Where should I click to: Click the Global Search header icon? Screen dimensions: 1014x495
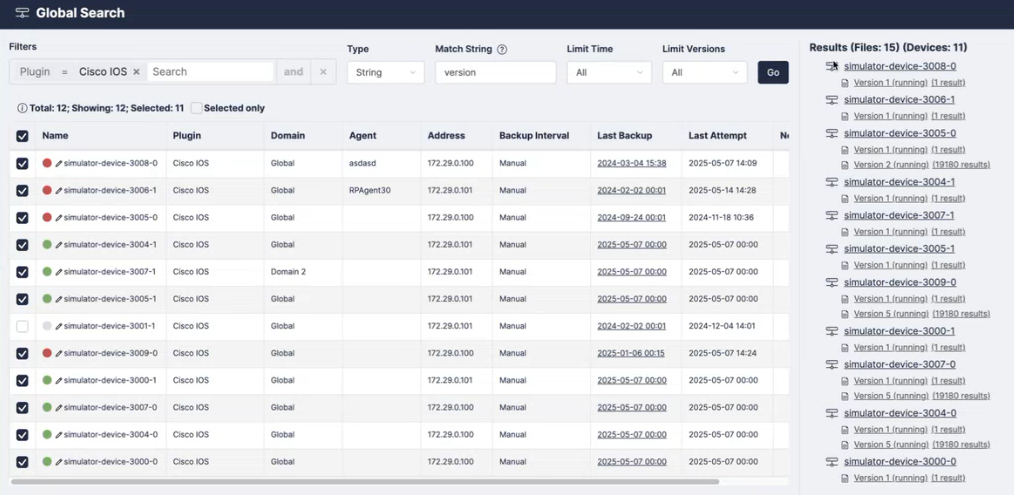pos(22,13)
